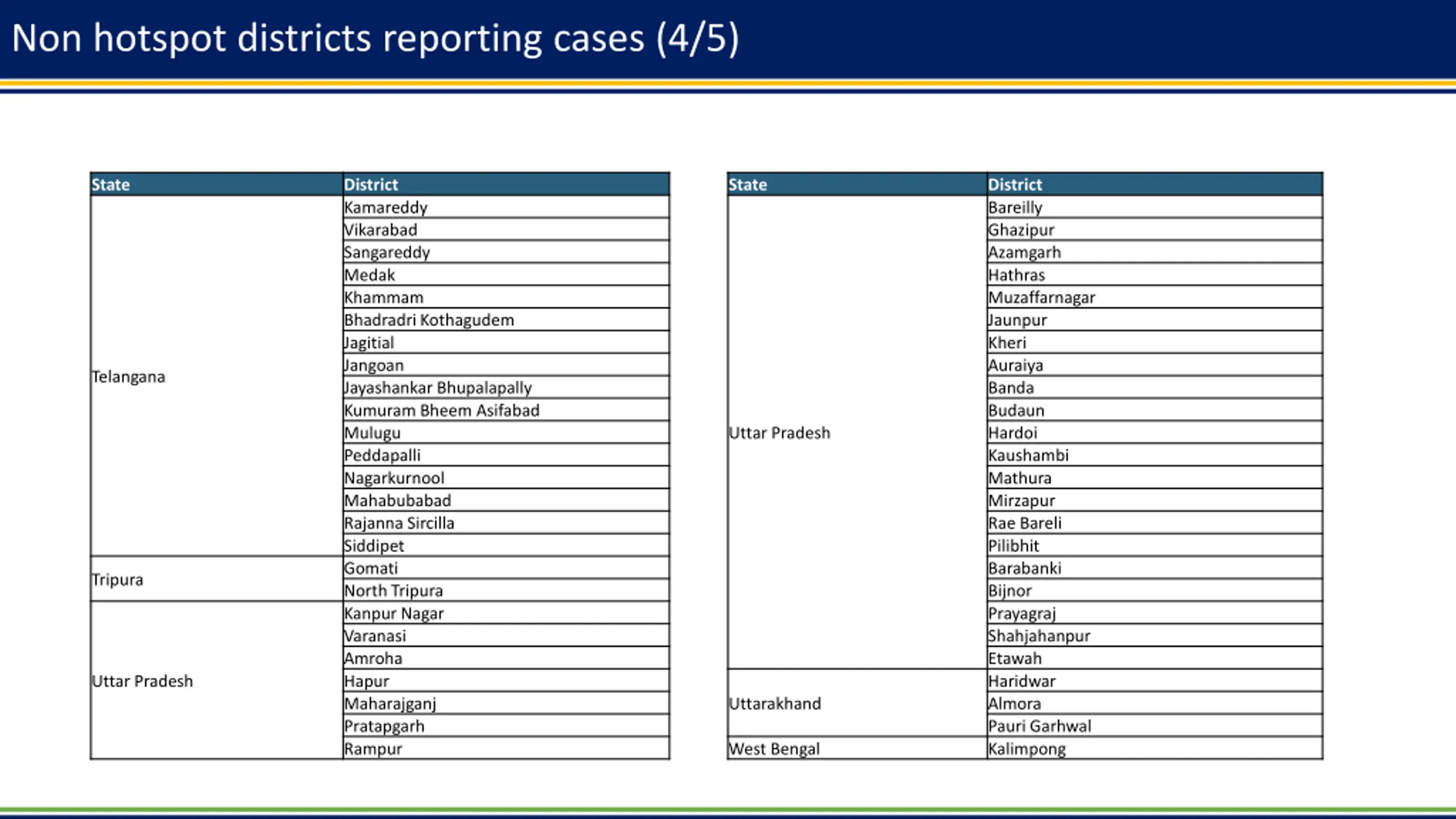Click the Shahjahanpur district cell

(1155, 636)
